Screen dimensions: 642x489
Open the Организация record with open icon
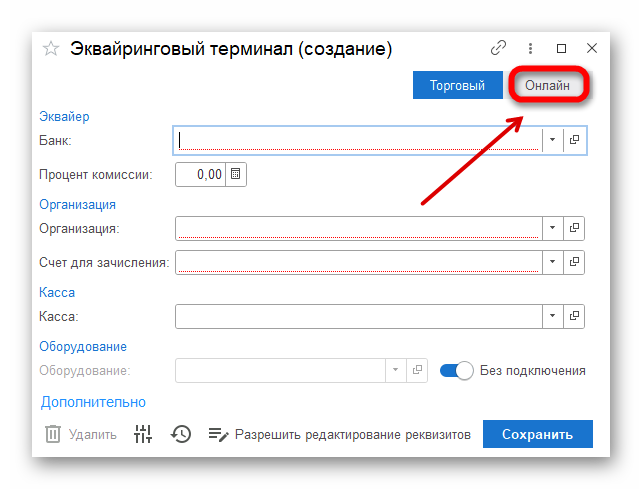point(574,228)
